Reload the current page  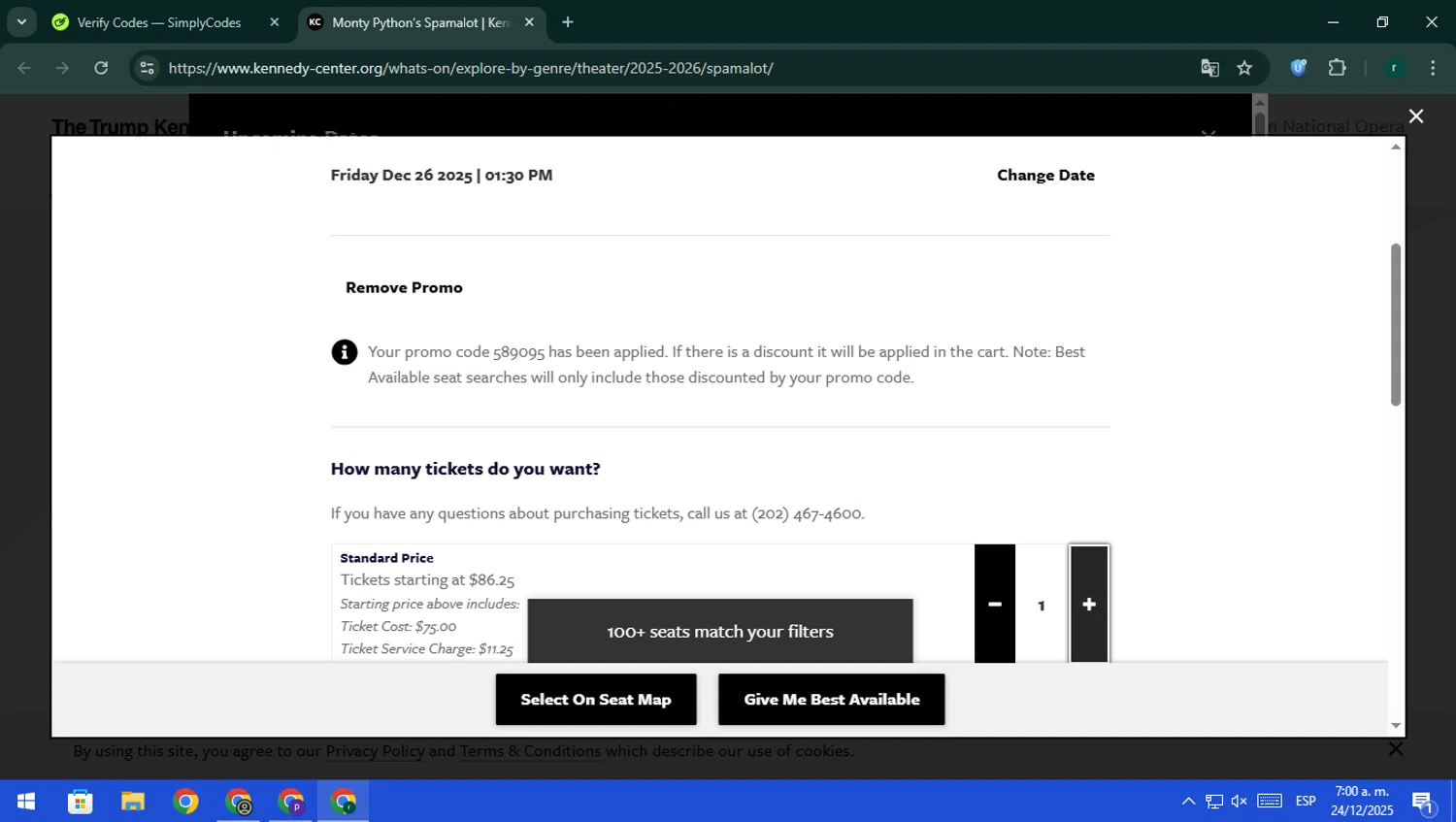tap(101, 68)
